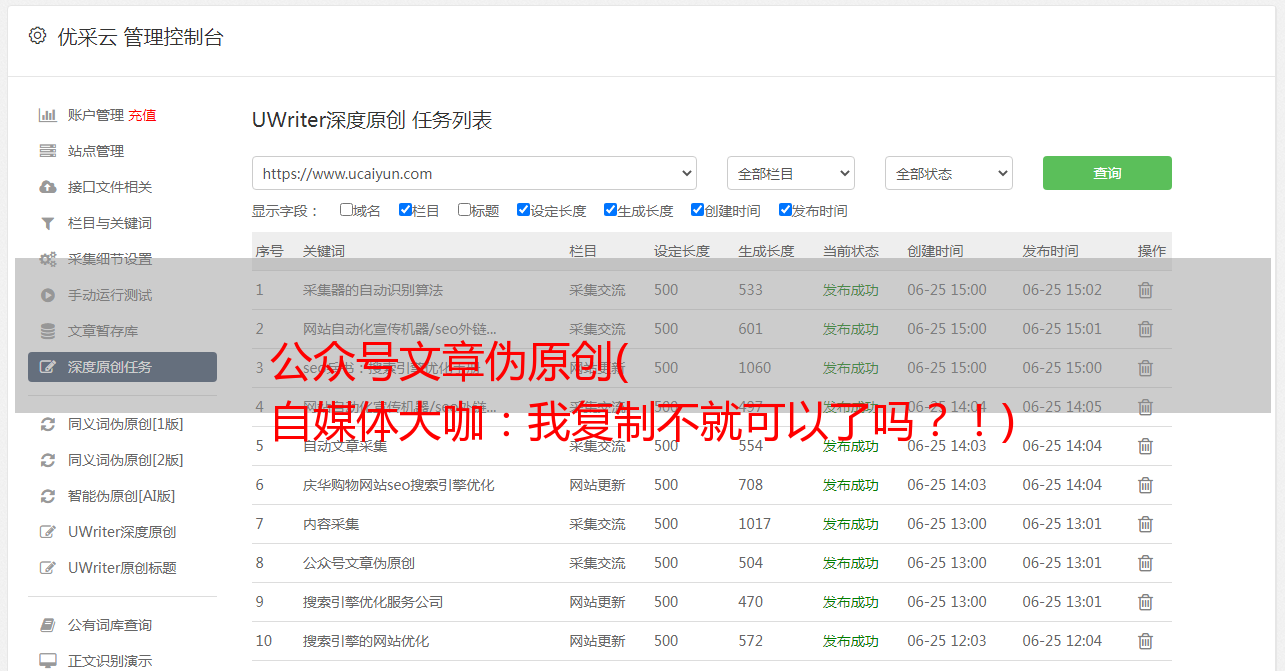Click keyword 采集器的自动识别算法
This screenshot has height=671, width=1285.
(x=373, y=290)
